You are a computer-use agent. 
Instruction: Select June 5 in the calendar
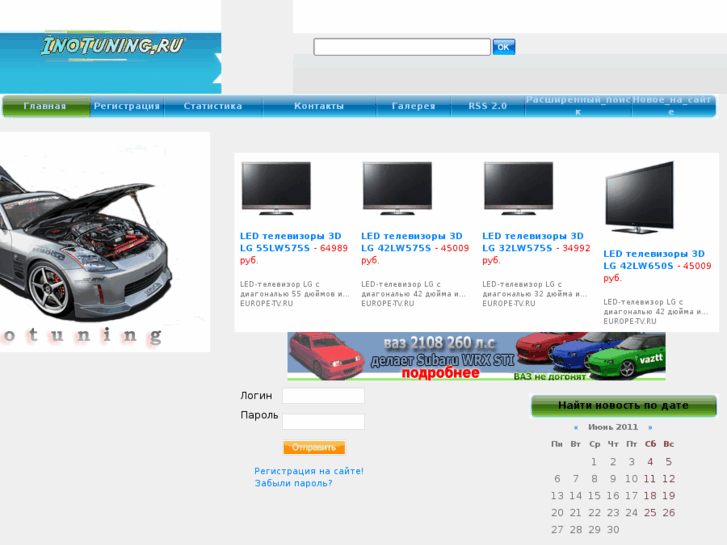[669, 462]
